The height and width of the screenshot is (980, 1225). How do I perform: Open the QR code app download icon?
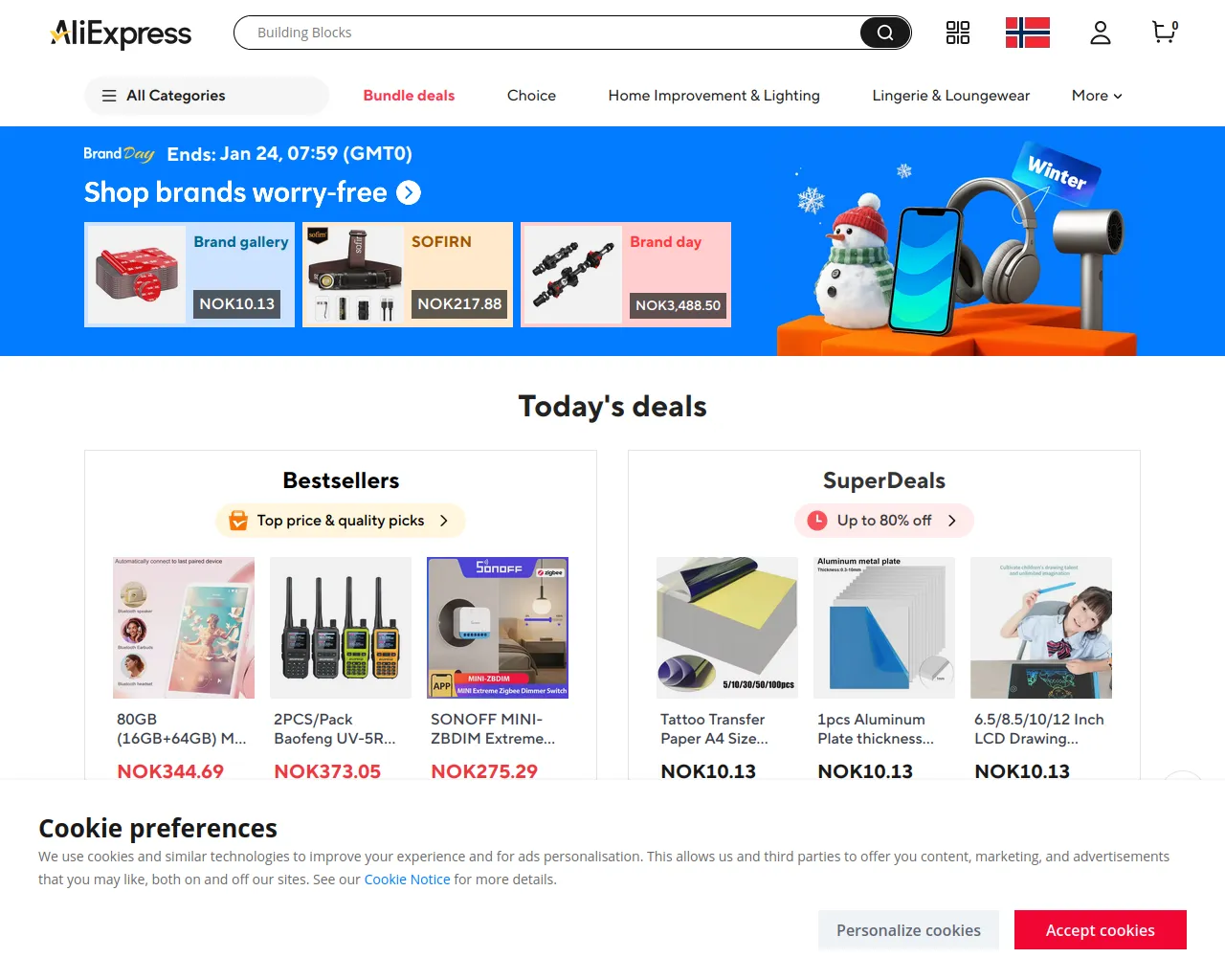click(x=958, y=33)
